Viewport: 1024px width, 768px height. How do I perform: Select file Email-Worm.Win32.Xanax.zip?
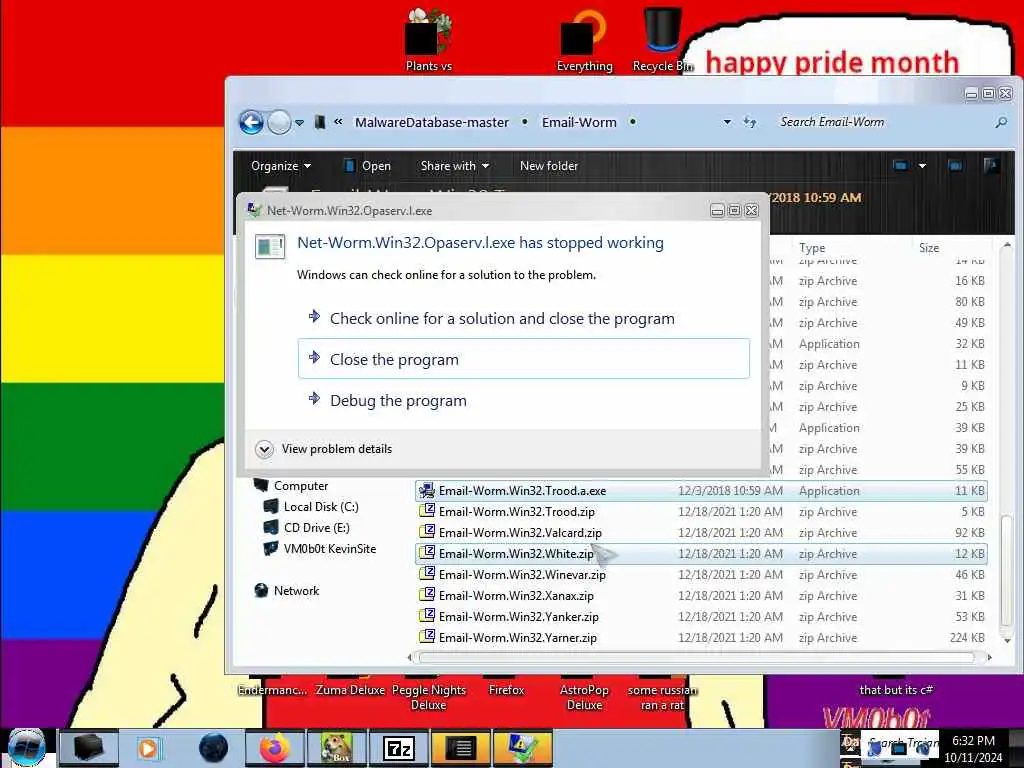(x=701, y=596)
